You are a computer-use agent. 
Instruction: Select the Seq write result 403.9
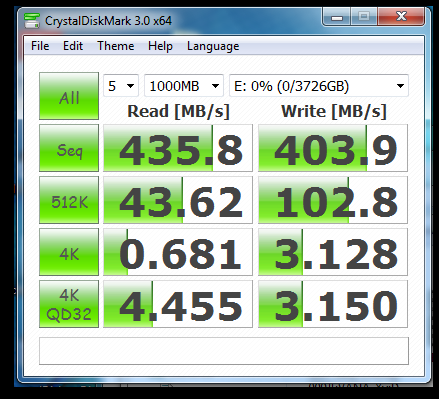click(333, 148)
